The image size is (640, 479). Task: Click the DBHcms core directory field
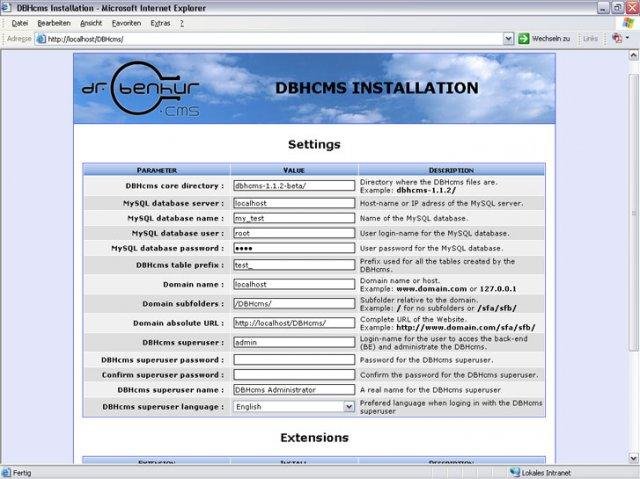tap(294, 186)
